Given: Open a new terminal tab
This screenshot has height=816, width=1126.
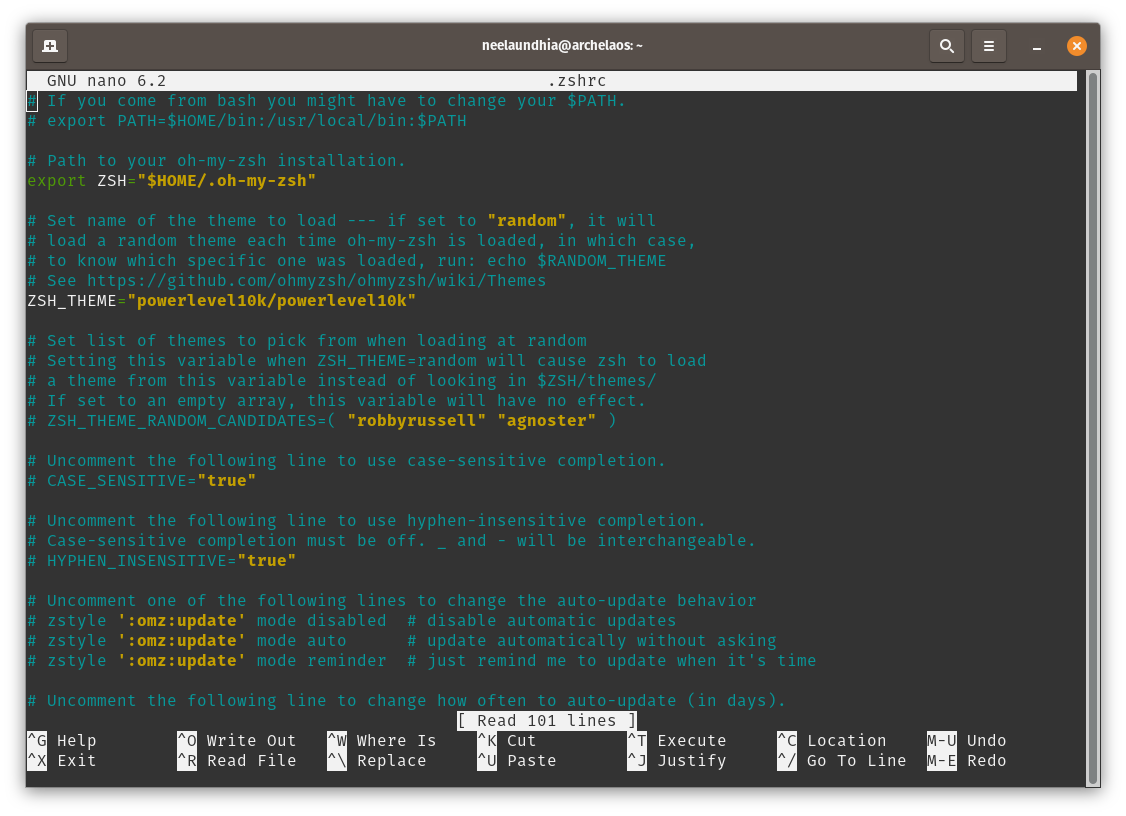Looking at the screenshot, I should coord(50,46).
